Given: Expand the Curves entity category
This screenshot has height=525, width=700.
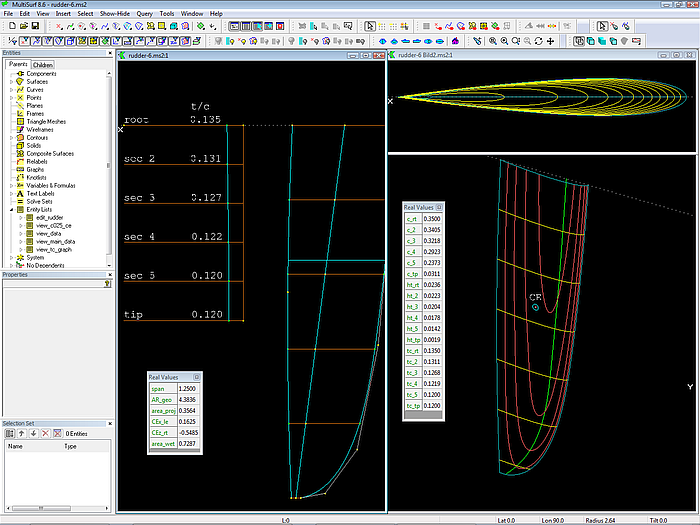Looking at the screenshot, I should [12, 90].
